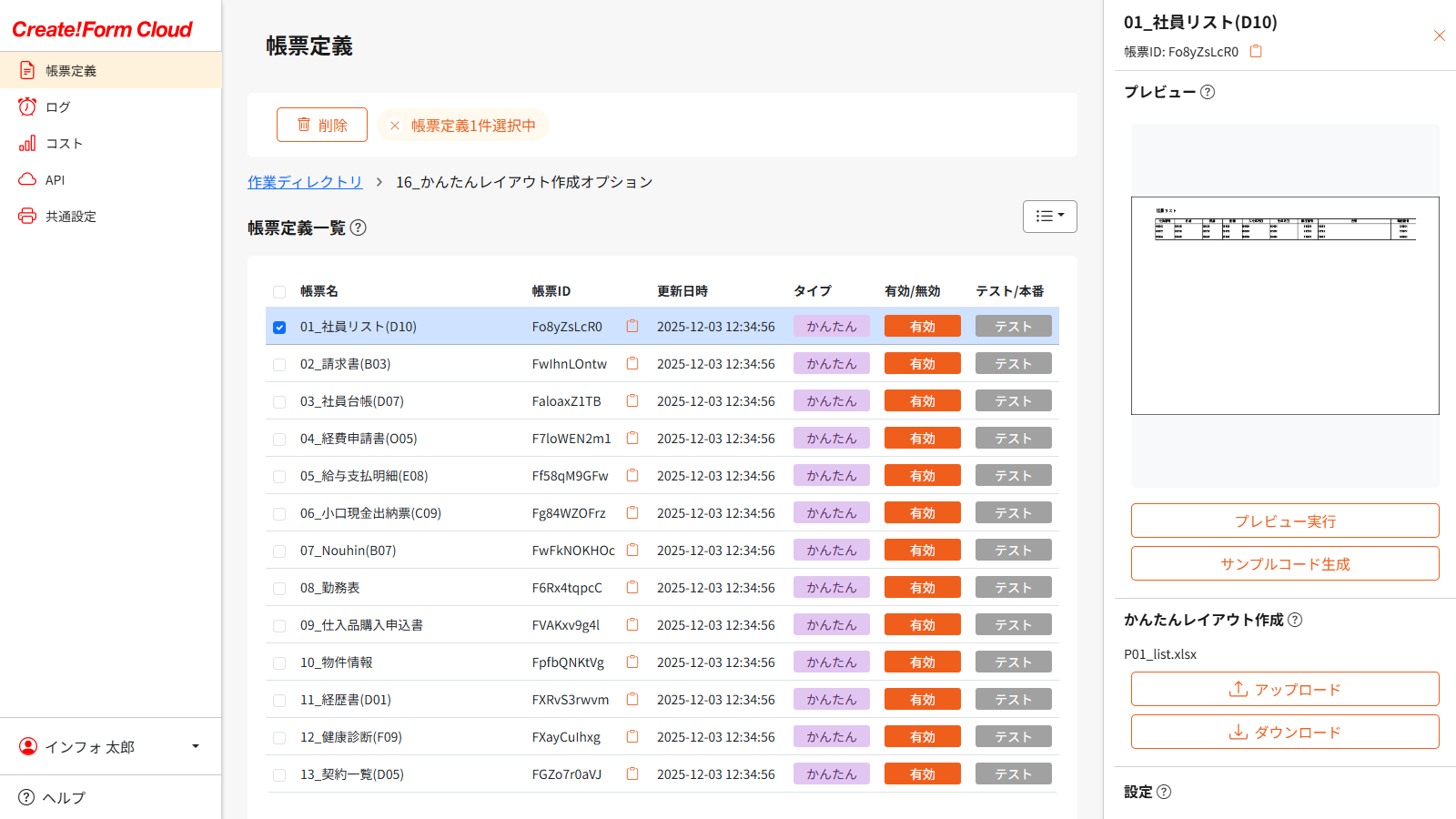Clear the 帳票定義1件選択中 selection with the x
This screenshot has height=819, width=1456.
pos(395,126)
